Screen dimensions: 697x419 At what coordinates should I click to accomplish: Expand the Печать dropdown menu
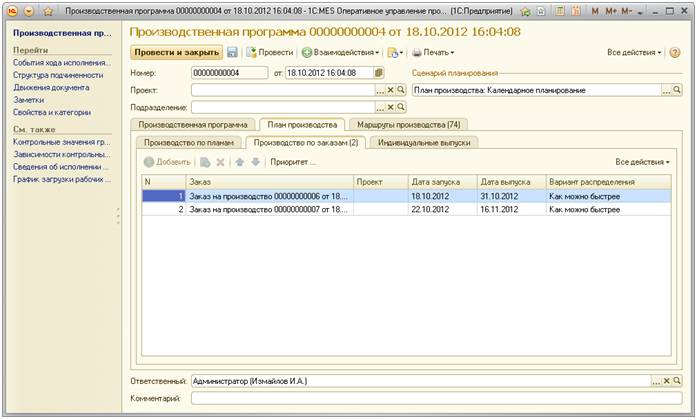click(432, 52)
